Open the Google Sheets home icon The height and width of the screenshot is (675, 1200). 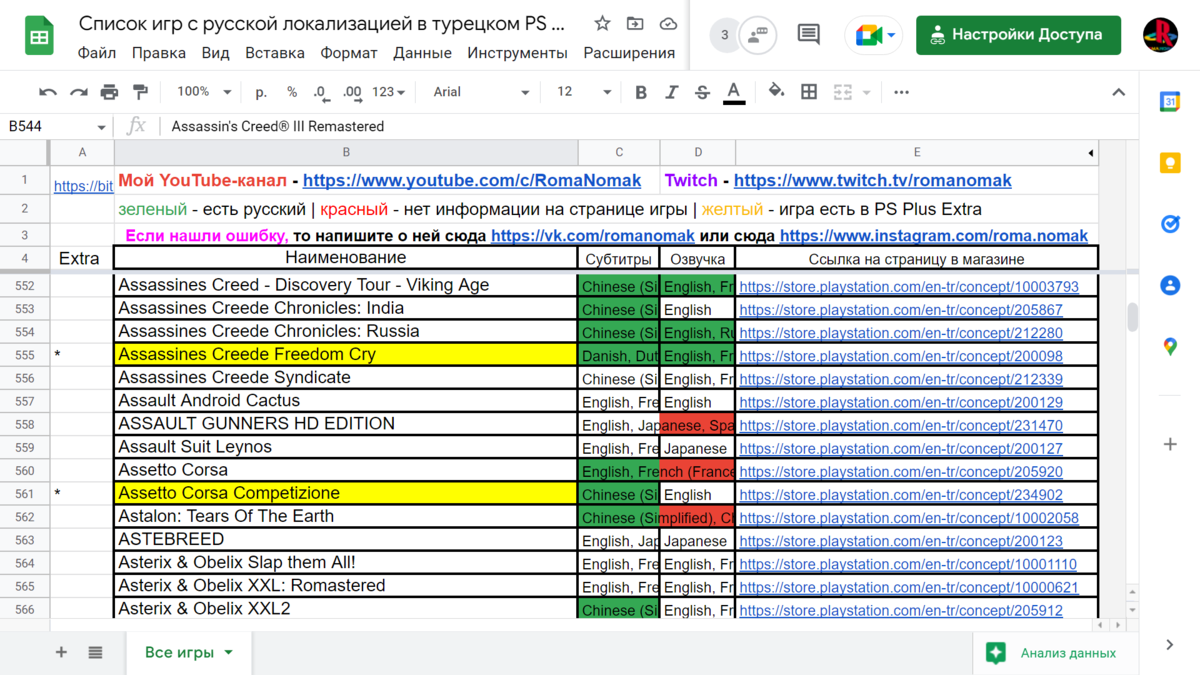point(39,35)
